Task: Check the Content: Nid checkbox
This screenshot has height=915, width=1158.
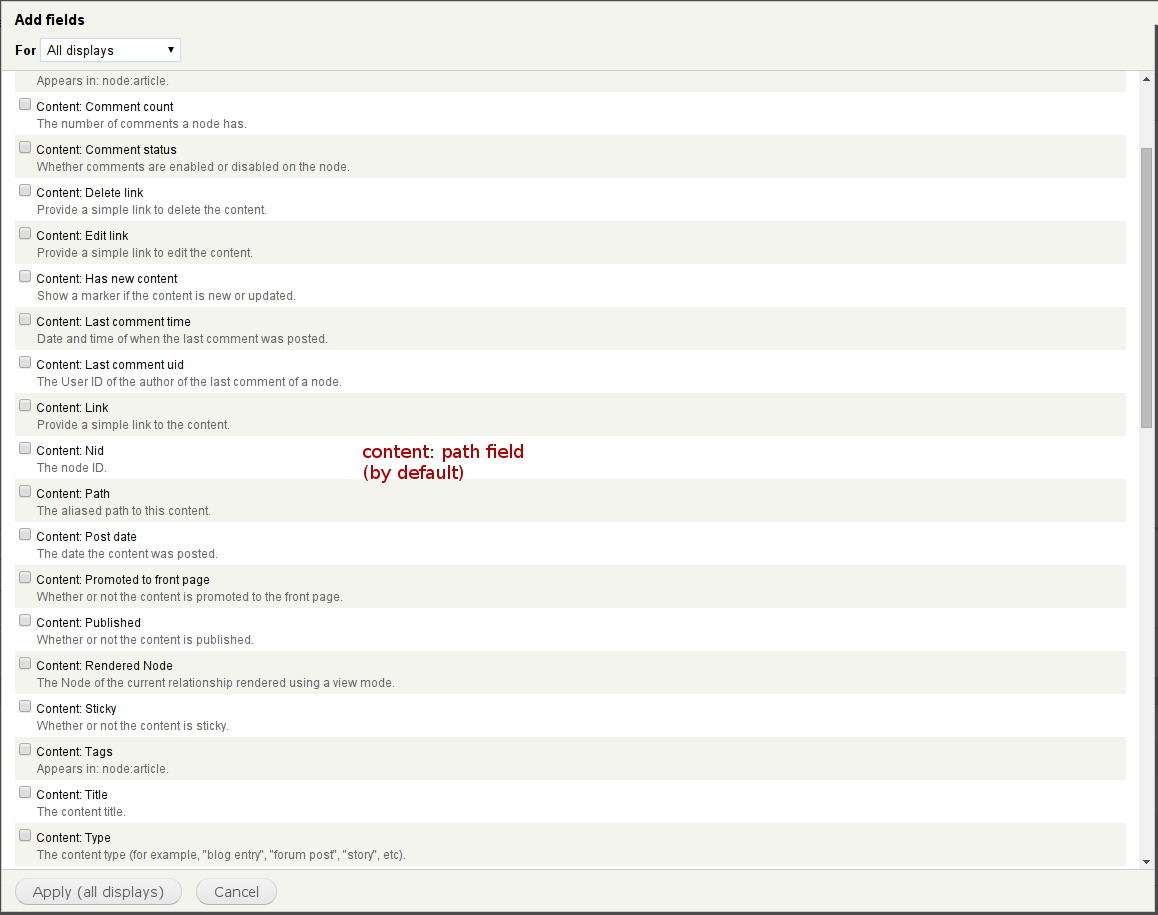Action: [25, 447]
